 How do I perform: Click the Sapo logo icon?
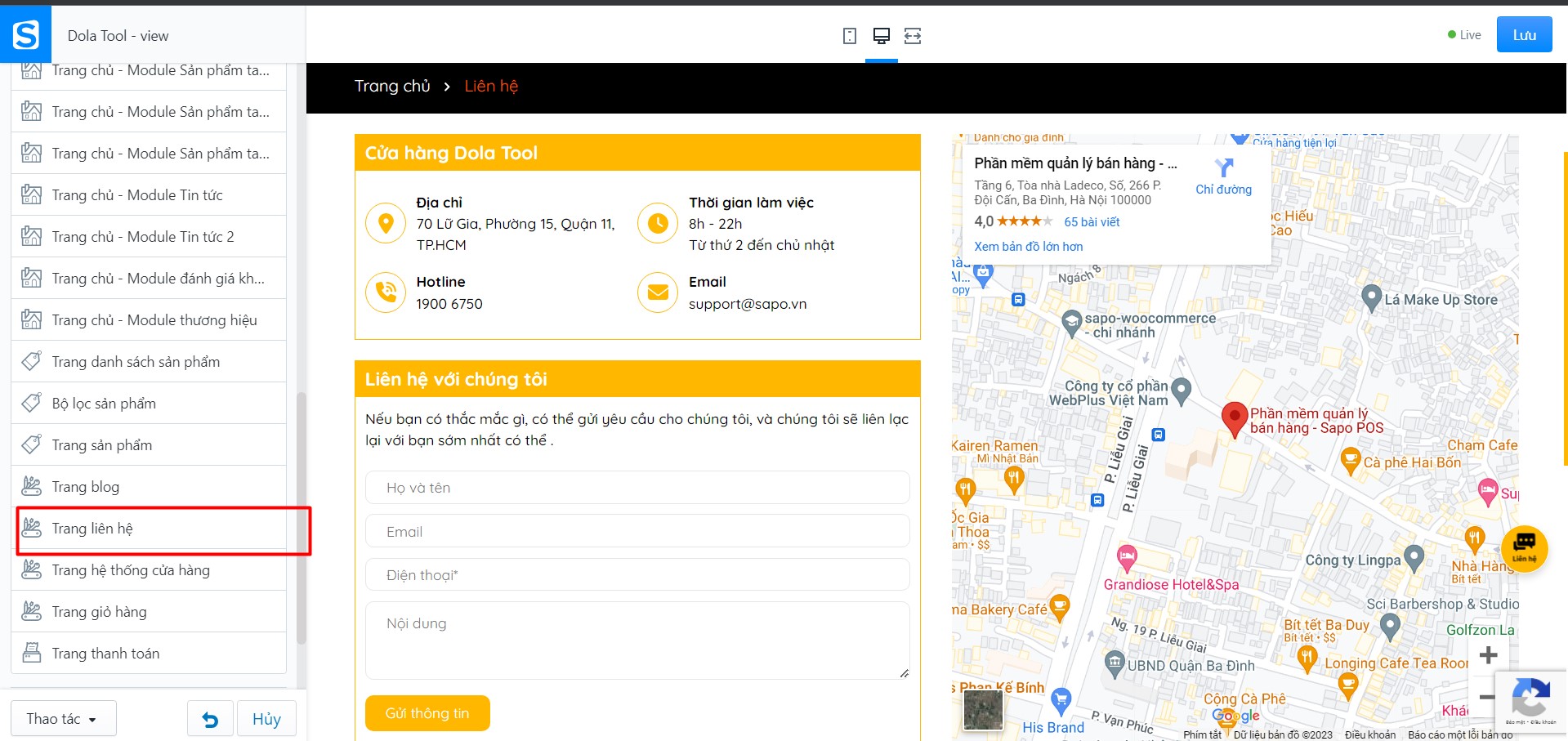tap(25, 34)
